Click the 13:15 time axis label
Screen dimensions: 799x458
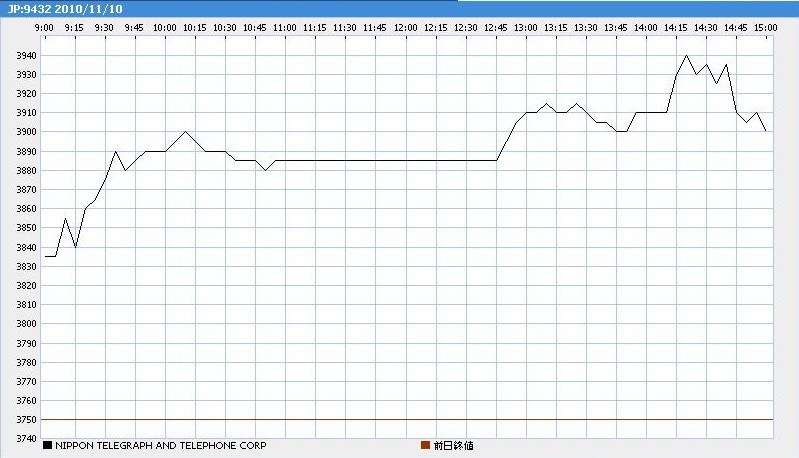[555, 28]
